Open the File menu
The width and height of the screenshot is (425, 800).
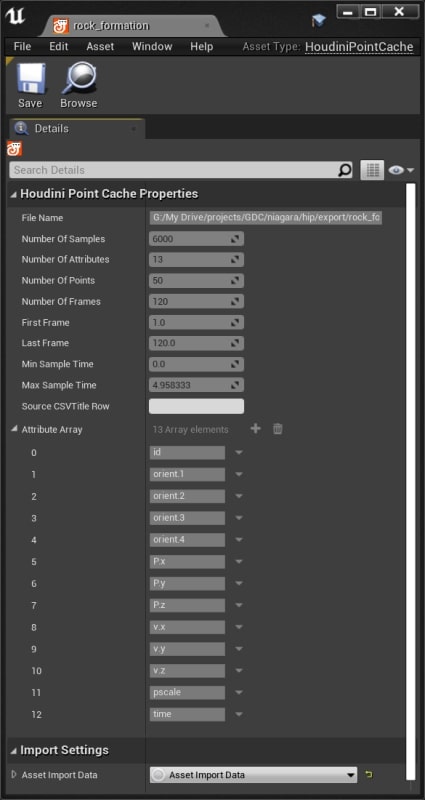click(22, 46)
